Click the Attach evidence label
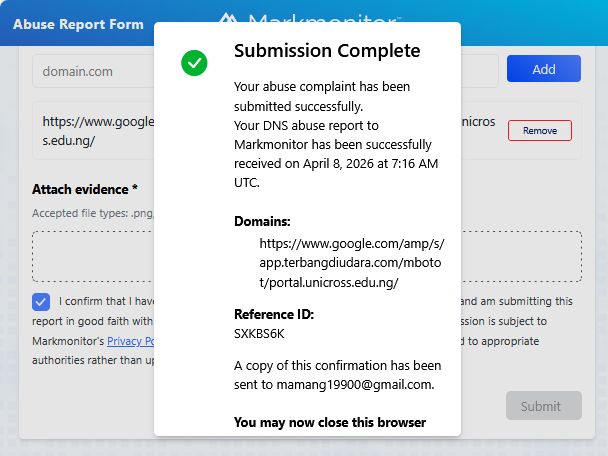This screenshot has width=608, height=456. click(x=85, y=189)
